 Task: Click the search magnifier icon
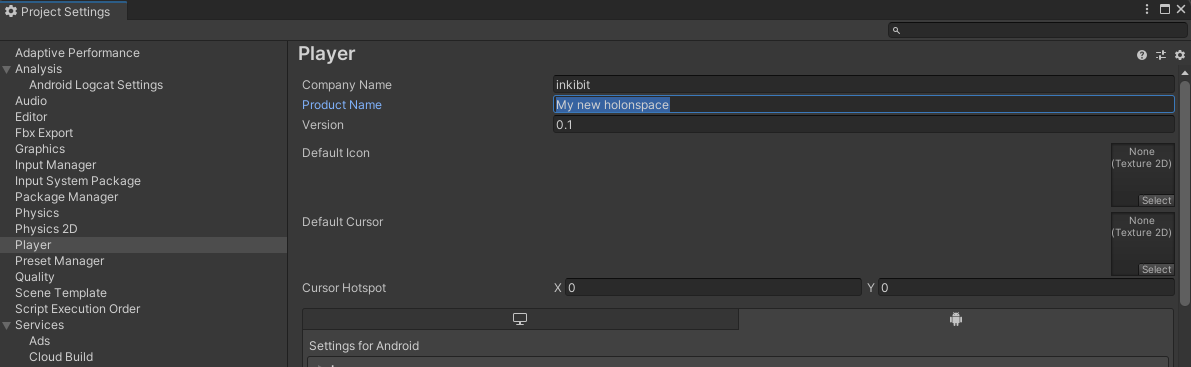(896, 30)
